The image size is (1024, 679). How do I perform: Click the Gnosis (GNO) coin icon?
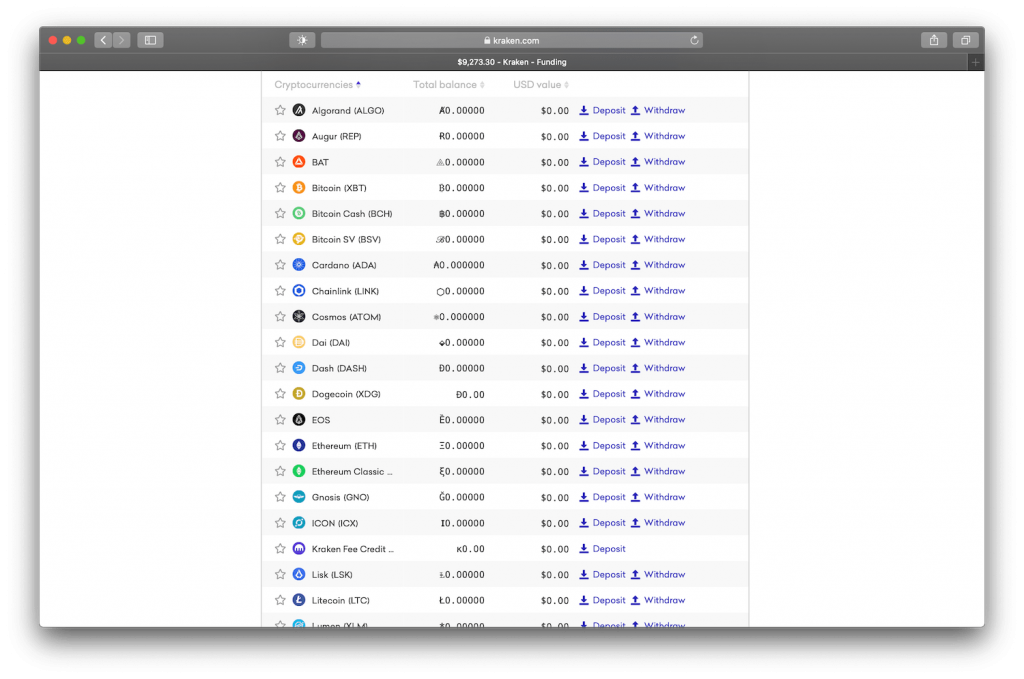click(298, 497)
